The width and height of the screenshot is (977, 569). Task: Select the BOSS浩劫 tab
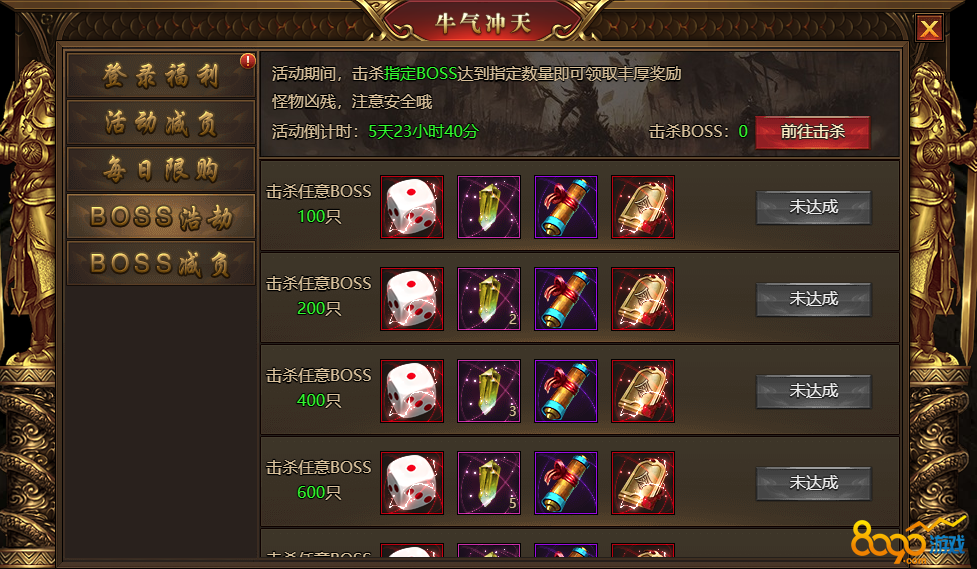pos(161,216)
